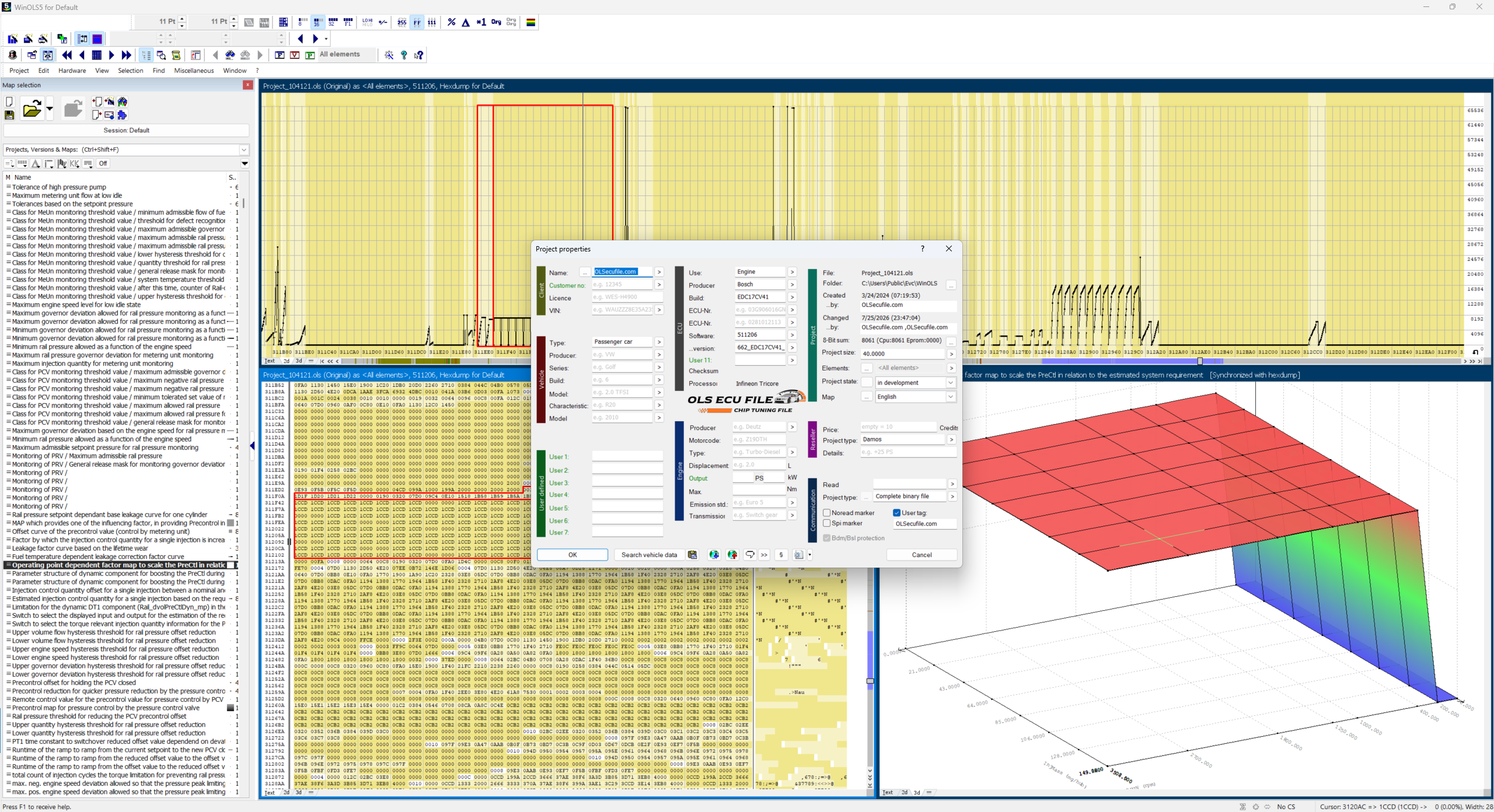Confirm Project properties with OK
The width and height of the screenshot is (1494, 812).
[573, 555]
